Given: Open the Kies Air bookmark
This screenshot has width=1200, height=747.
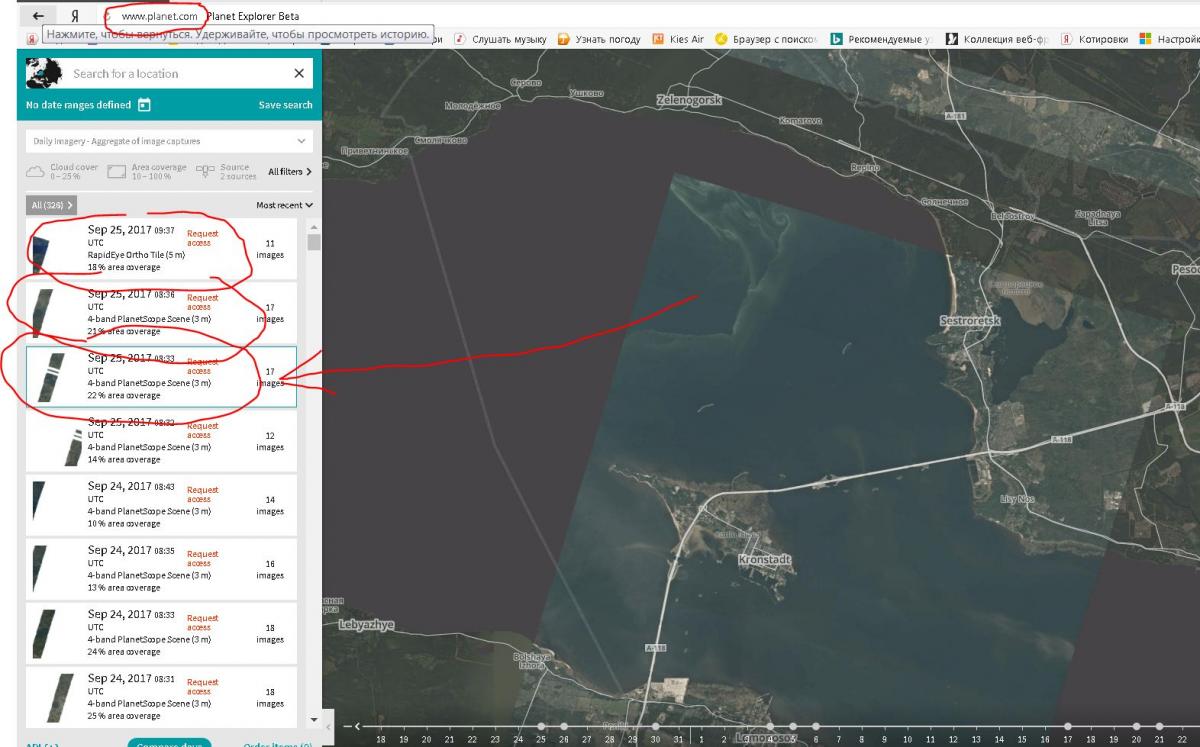Looking at the screenshot, I should 678,39.
